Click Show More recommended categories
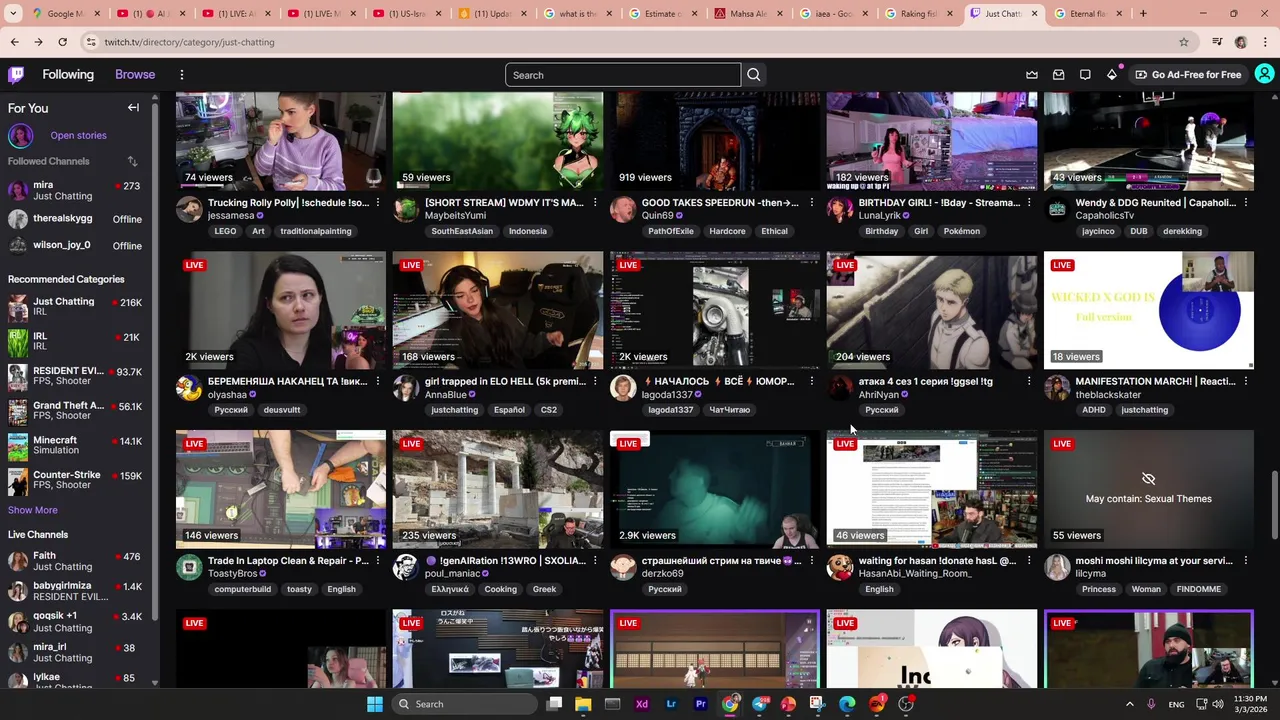The height and width of the screenshot is (720, 1280). tap(33, 510)
